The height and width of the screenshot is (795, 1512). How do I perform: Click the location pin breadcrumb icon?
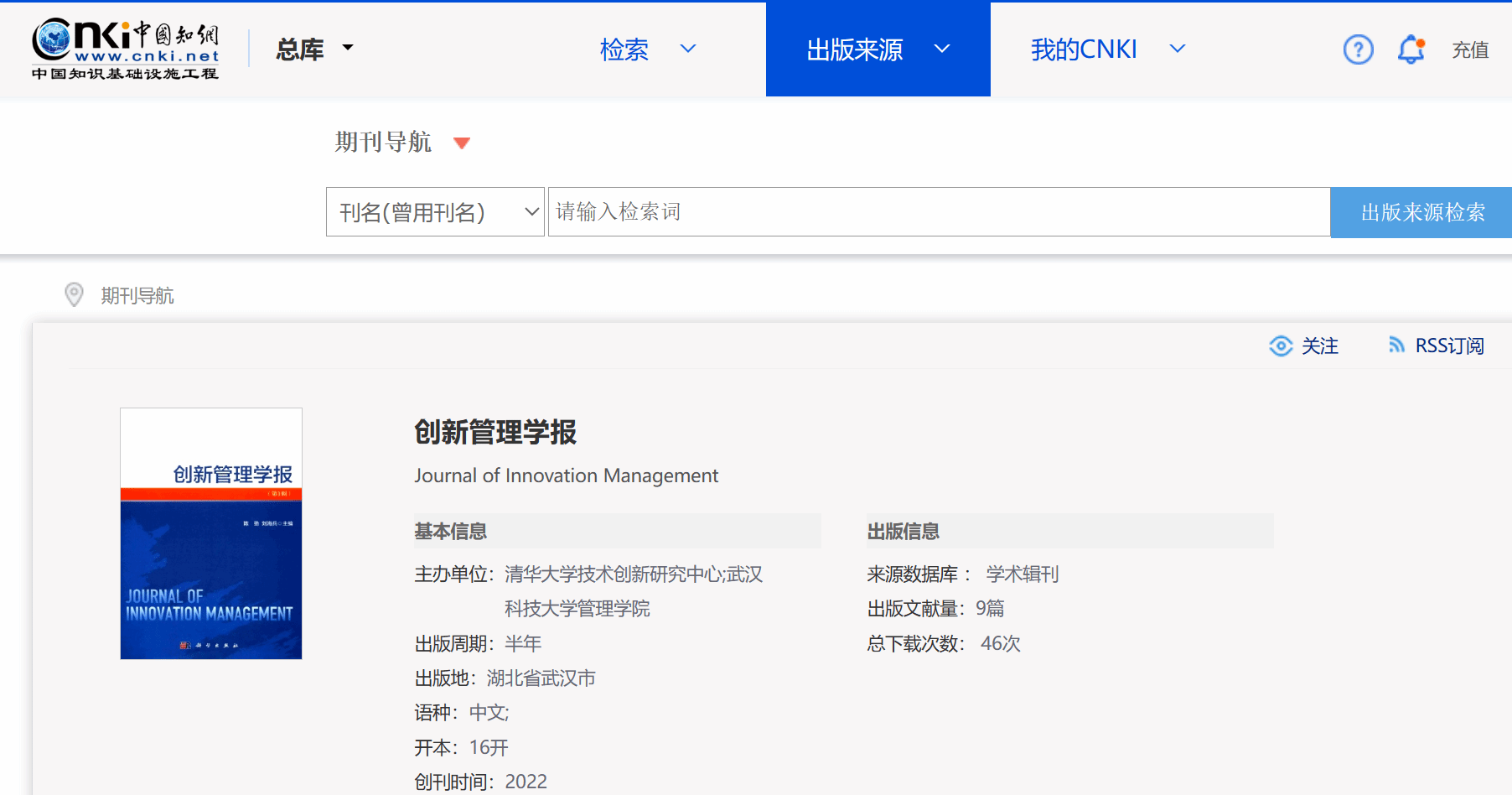(x=74, y=294)
